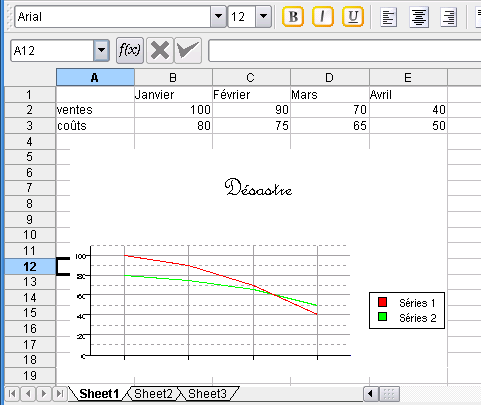
Task: Click the Mars cell
Action: [330, 95]
